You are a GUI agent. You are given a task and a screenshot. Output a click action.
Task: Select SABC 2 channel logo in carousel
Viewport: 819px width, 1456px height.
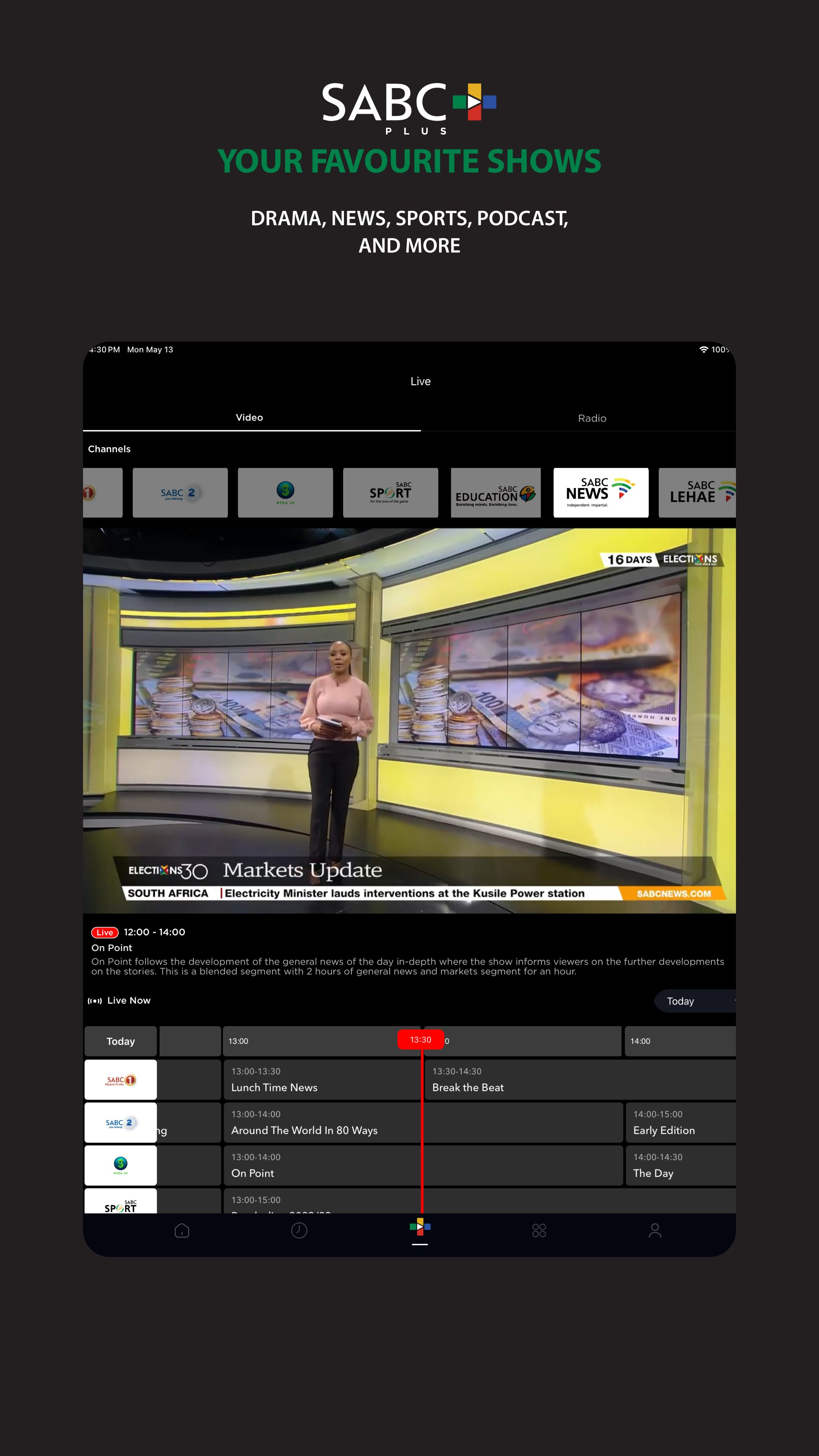point(180,493)
